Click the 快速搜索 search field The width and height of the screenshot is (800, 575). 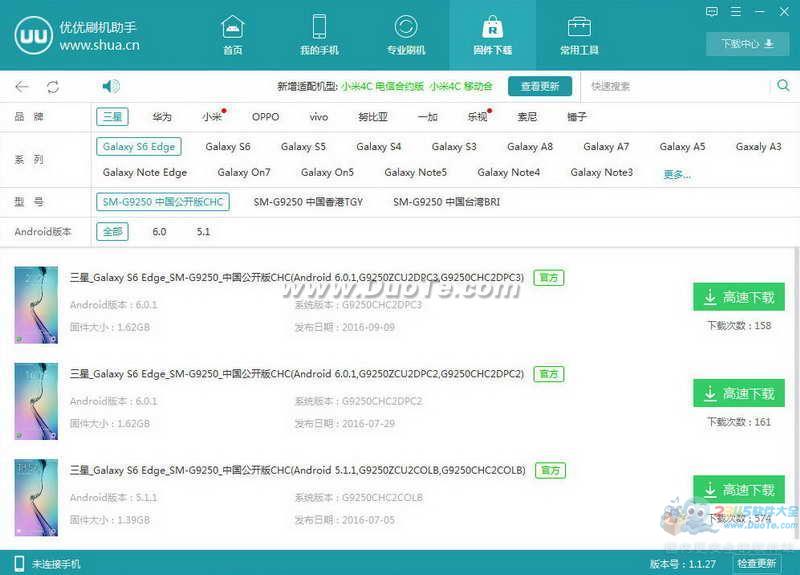pyautogui.click(x=675, y=87)
